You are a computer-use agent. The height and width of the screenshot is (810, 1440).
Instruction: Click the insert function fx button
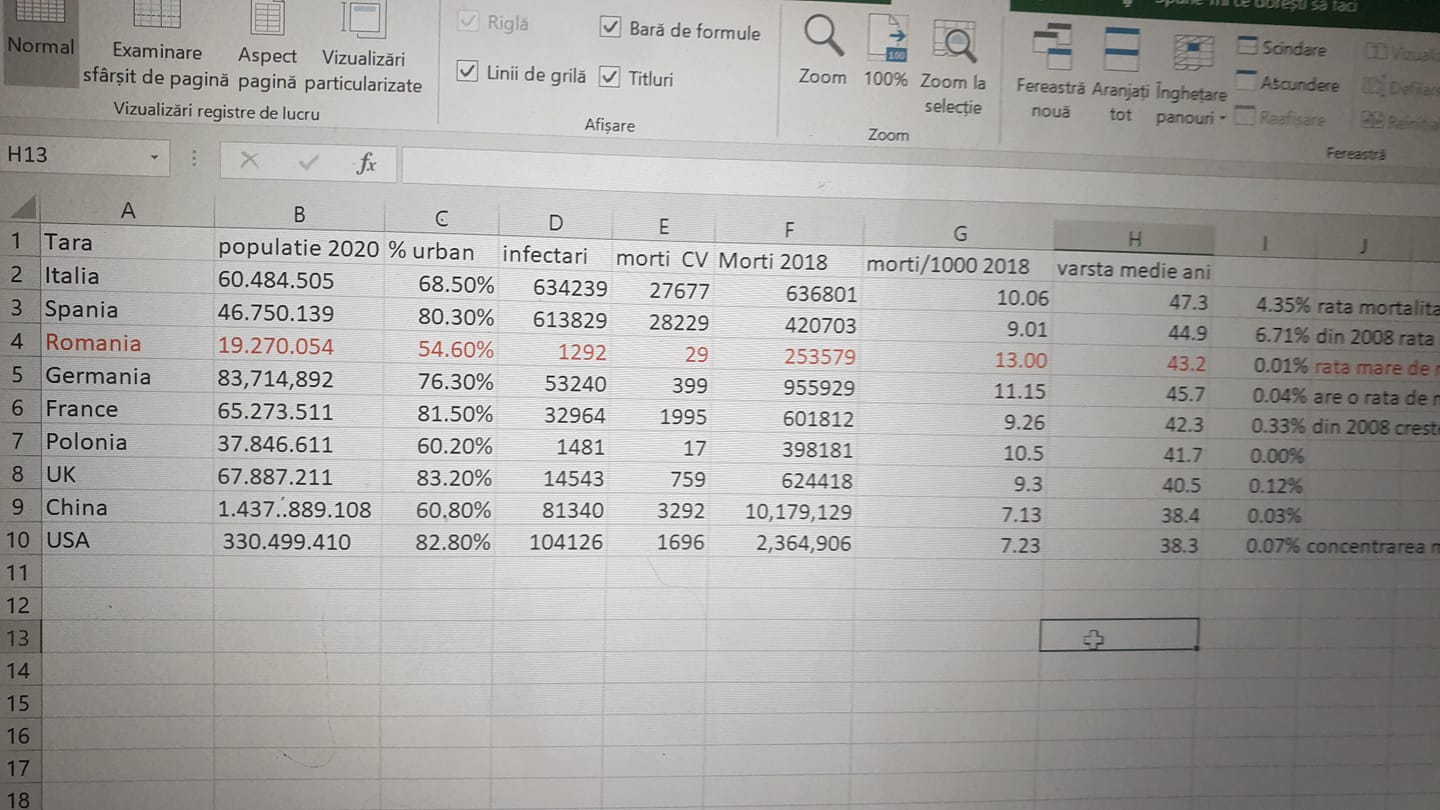[366, 163]
